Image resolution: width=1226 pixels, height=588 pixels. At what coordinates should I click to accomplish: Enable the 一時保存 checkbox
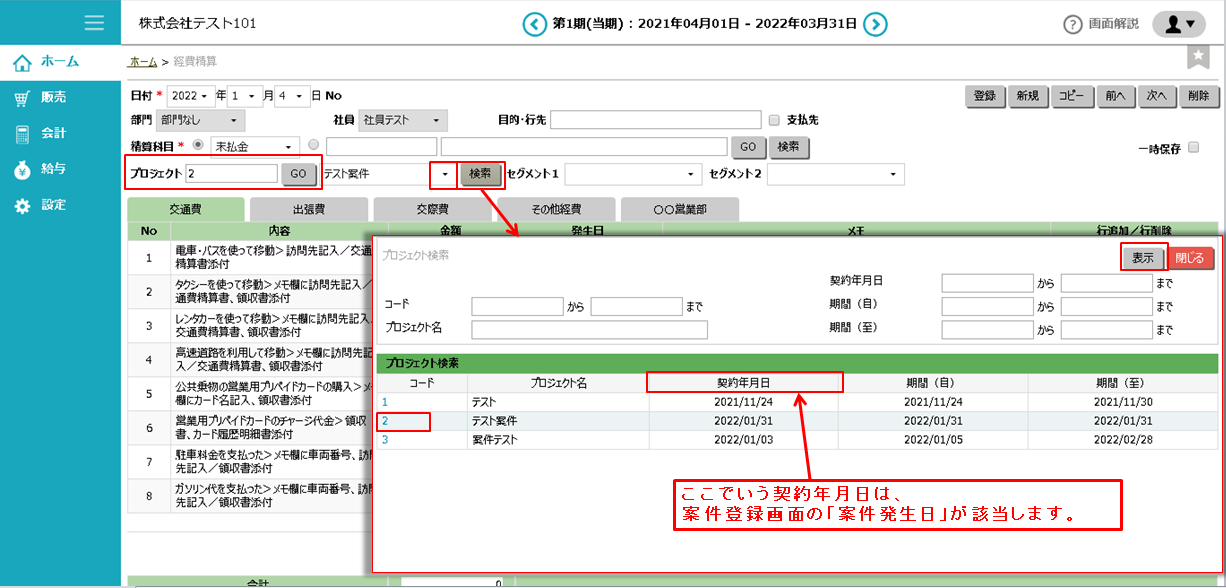point(1193,148)
